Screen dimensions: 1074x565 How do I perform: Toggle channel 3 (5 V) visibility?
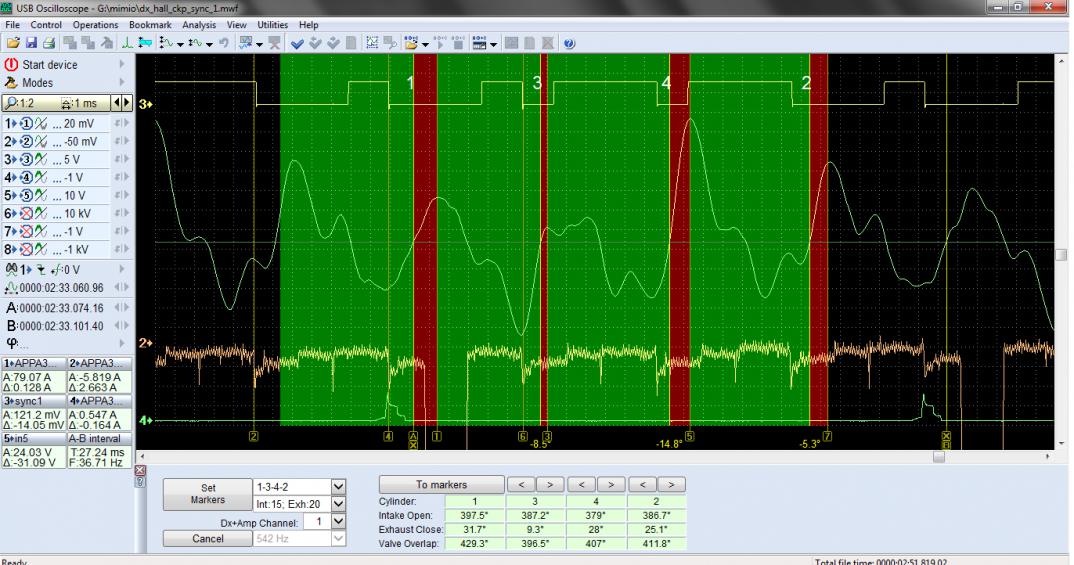coord(28,159)
